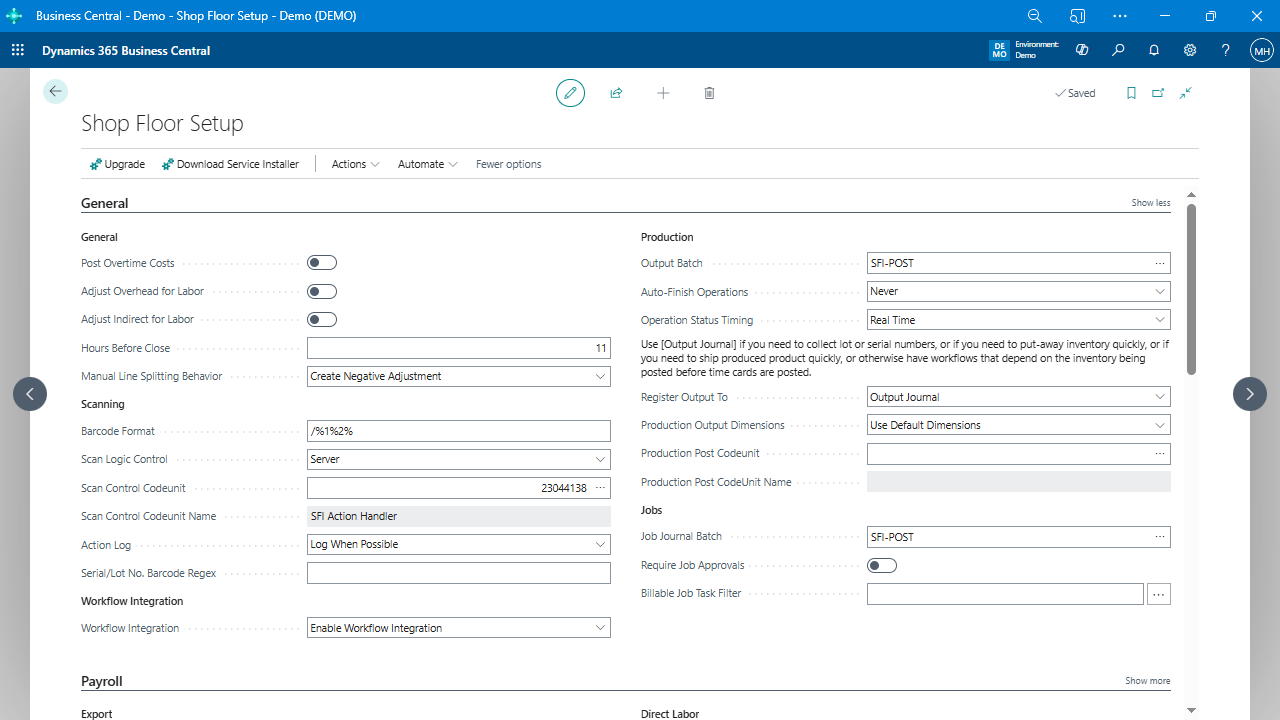Open the Automate menu
The width and height of the screenshot is (1280, 720).
coord(427,164)
